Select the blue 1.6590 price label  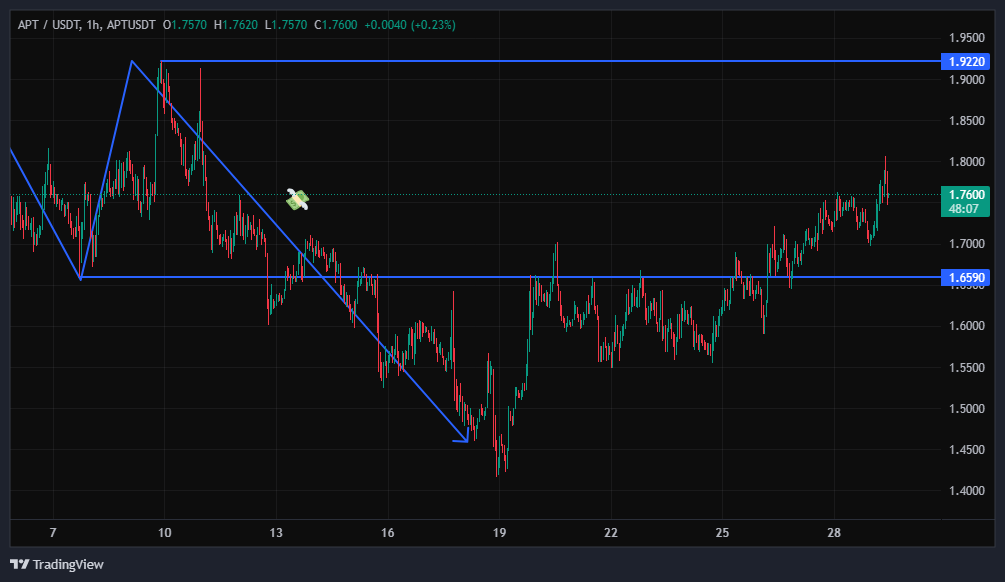[966, 276]
